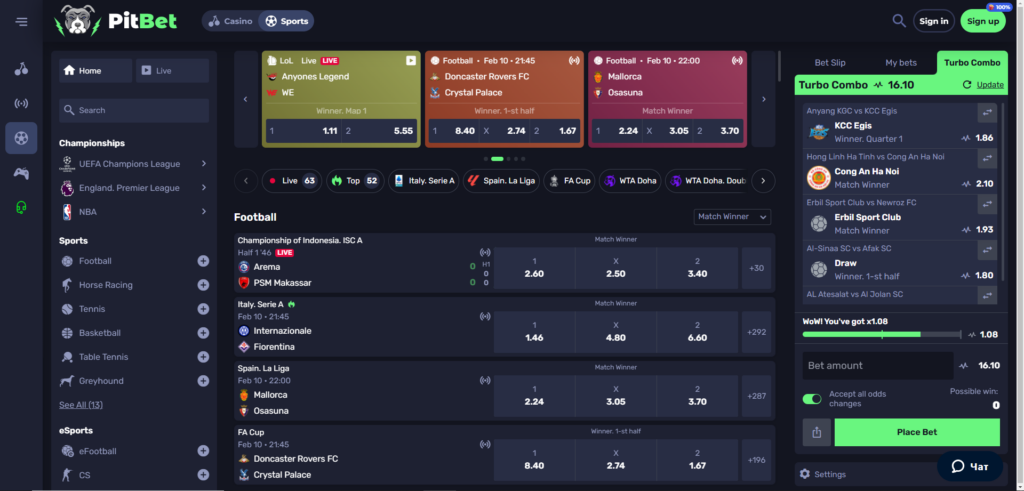The height and width of the screenshot is (491, 1024).
Task: Click the green Place Bet button
Action: point(916,432)
